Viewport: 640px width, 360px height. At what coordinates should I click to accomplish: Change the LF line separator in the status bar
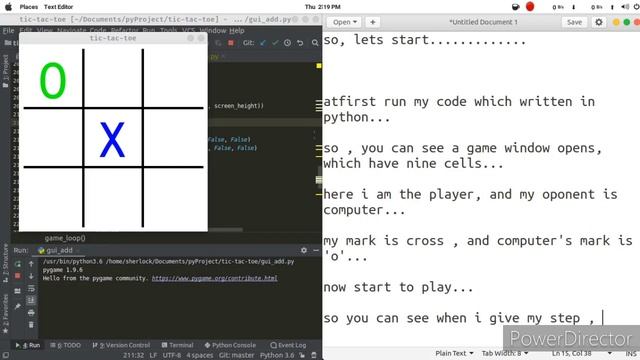[153, 356]
